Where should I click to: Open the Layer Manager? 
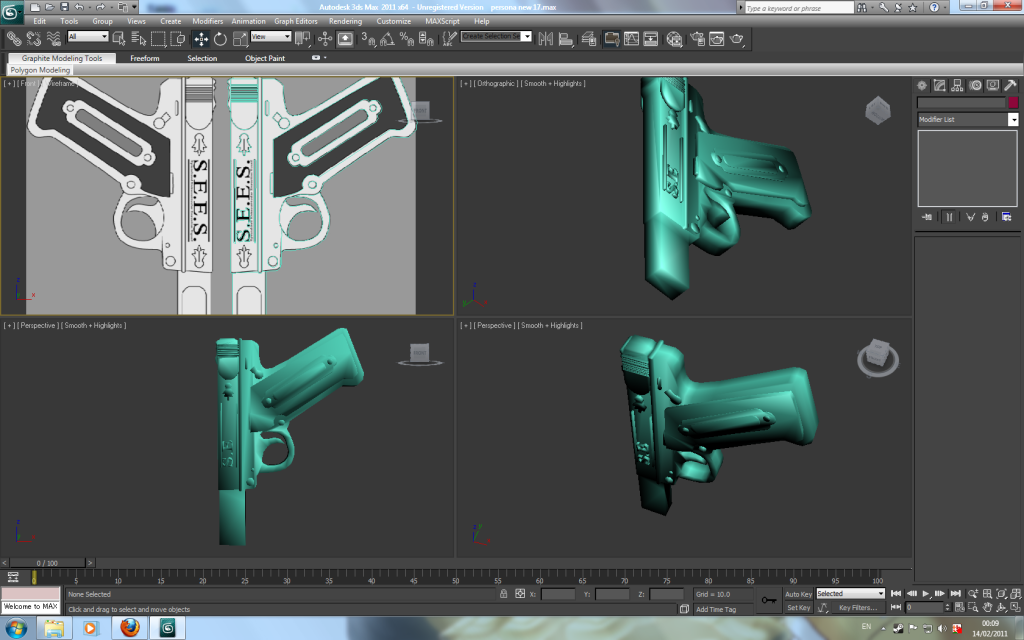588,39
